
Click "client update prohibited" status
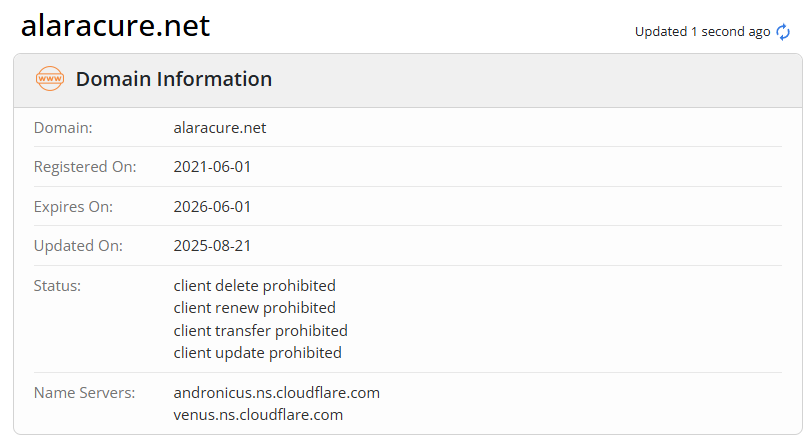click(x=257, y=352)
